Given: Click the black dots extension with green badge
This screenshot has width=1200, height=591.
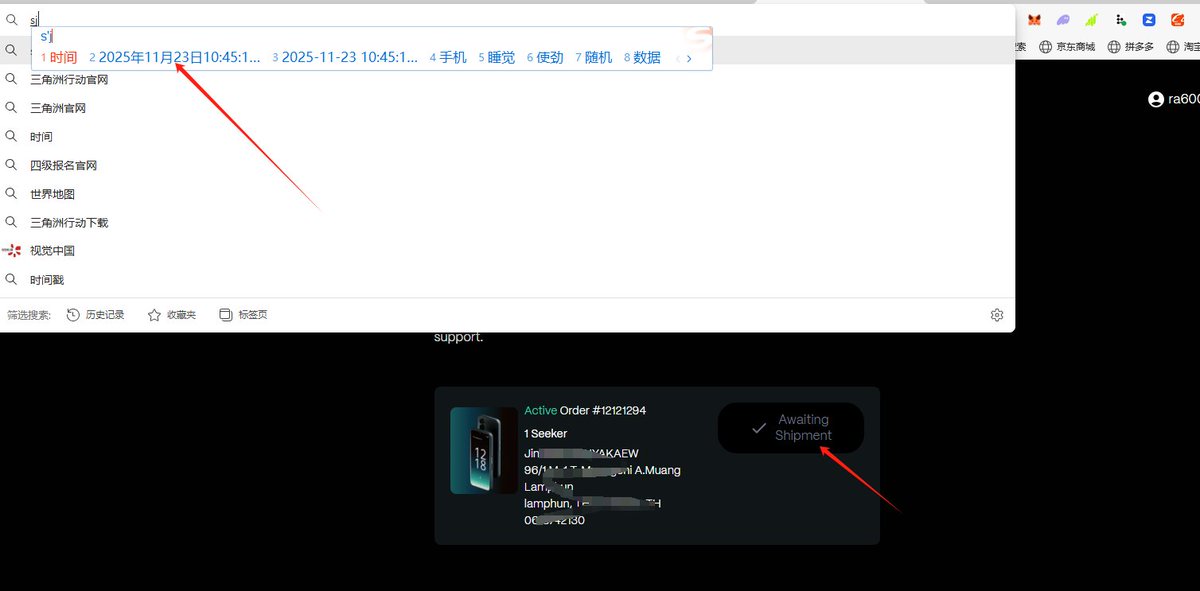Looking at the screenshot, I should coord(1122,19).
